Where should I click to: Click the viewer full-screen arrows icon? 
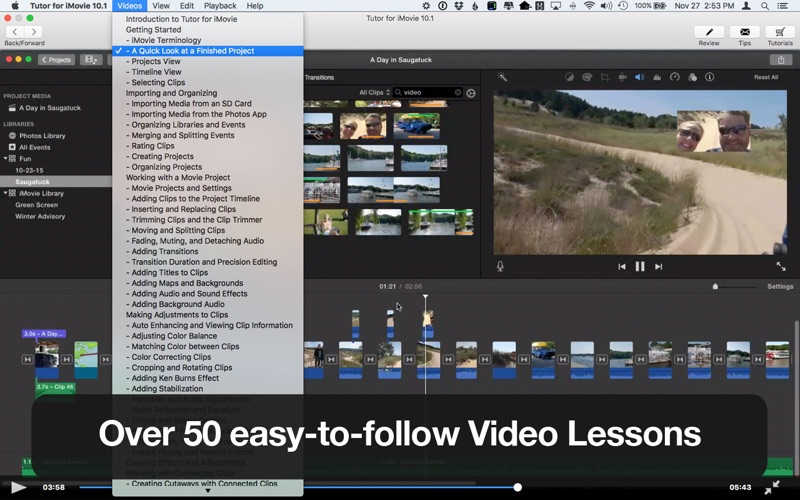(x=781, y=266)
